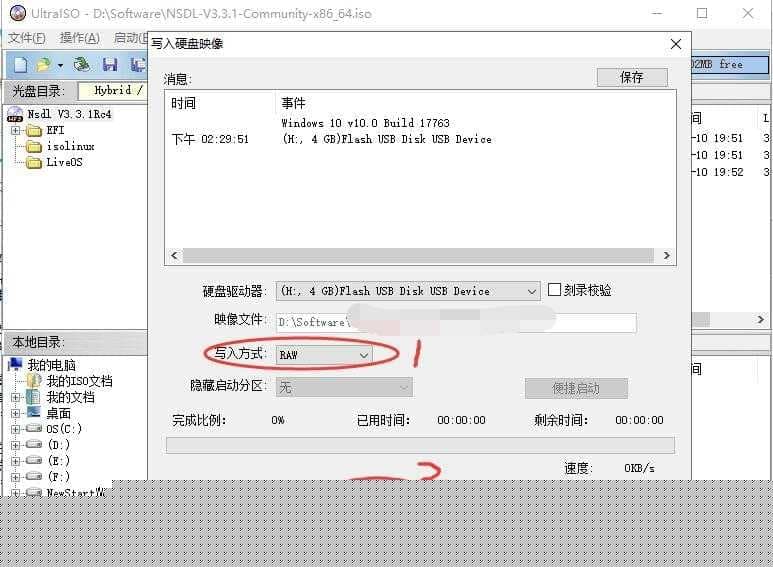773x567 pixels.
Task: Open the 启动 menu
Action: click(x=131, y=38)
